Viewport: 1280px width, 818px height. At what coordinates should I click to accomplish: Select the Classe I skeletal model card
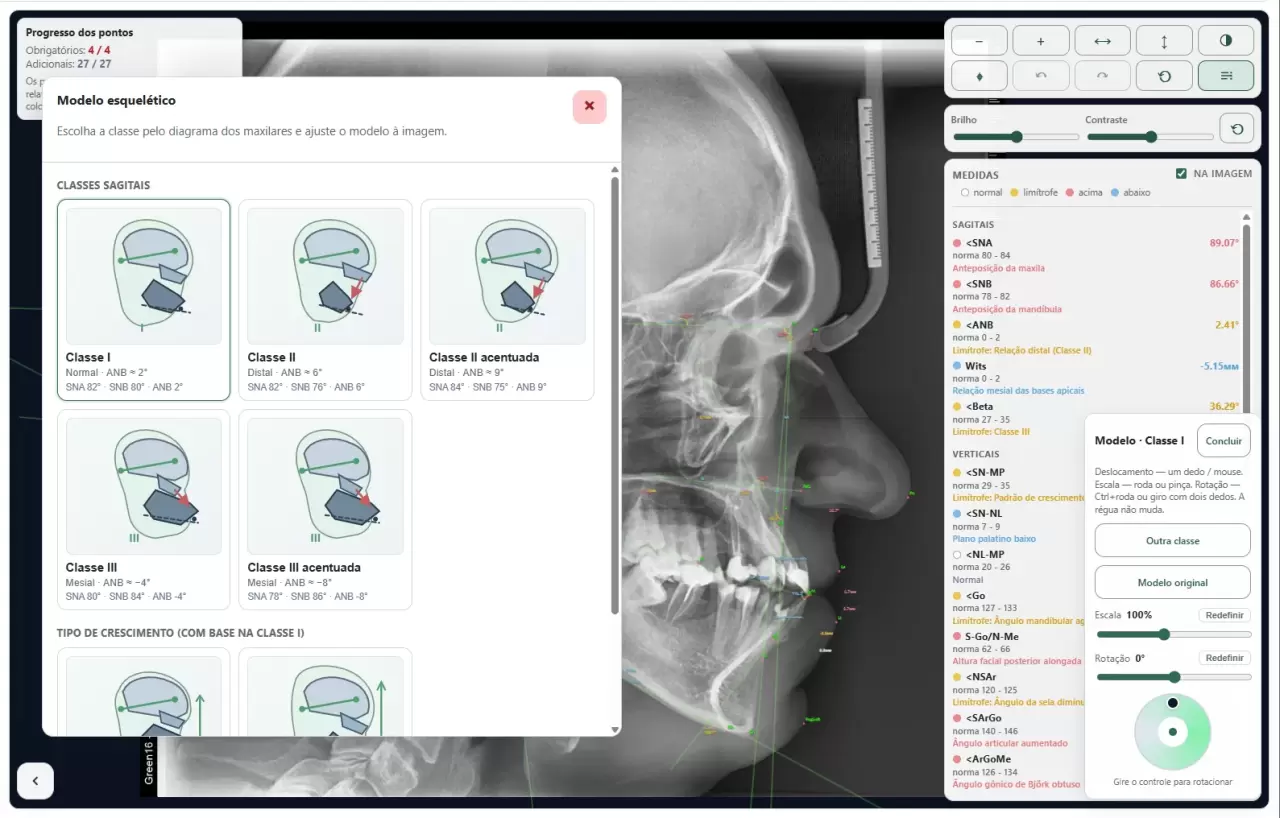(x=144, y=300)
